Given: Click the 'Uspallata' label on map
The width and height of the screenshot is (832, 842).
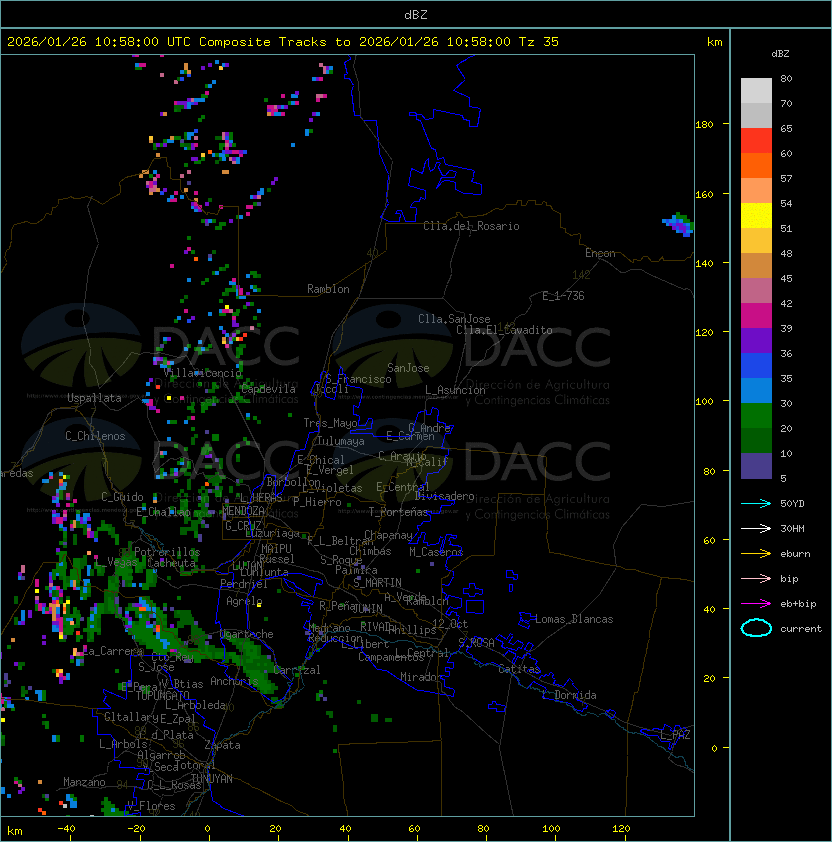Looking at the screenshot, I should pos(94,398).
